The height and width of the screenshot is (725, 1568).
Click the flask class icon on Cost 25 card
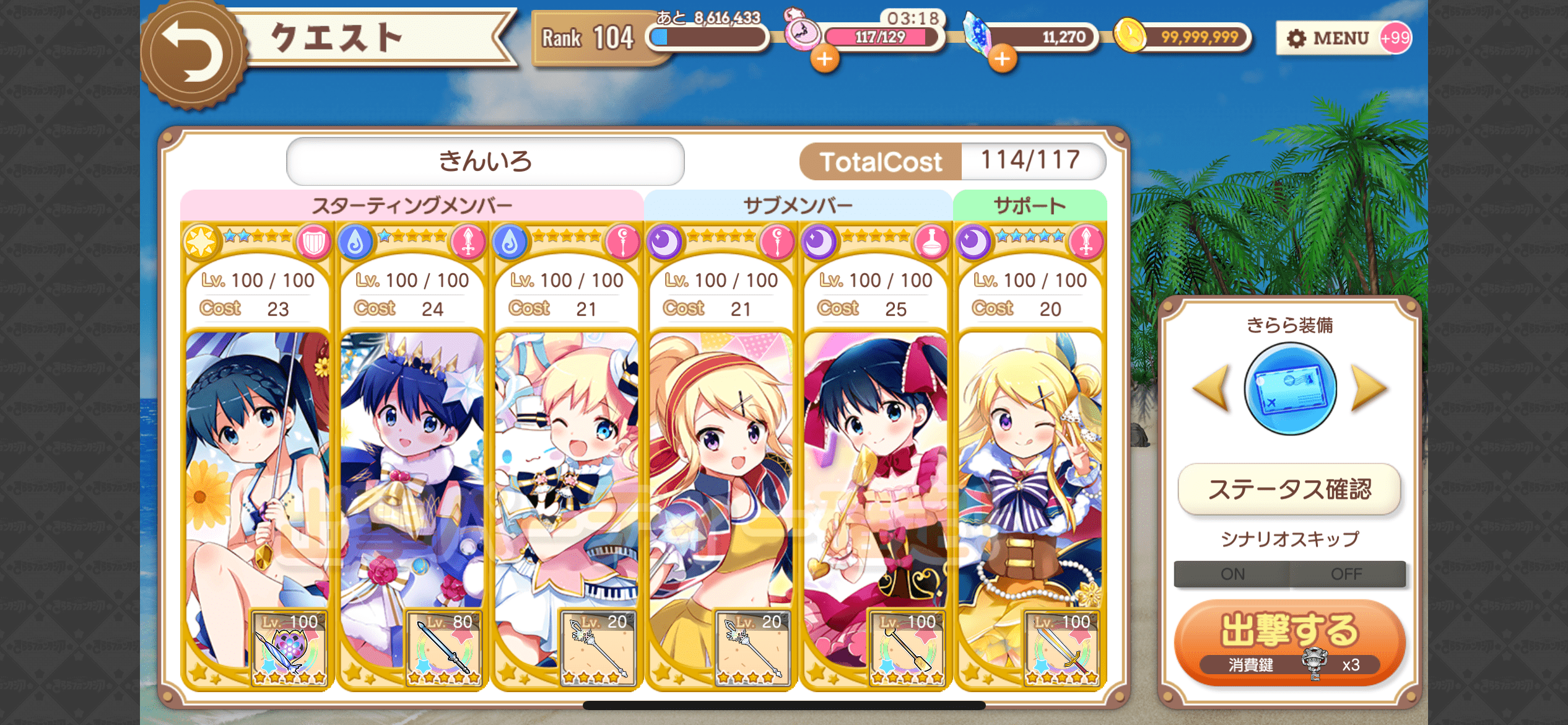pyautogui.click(x=931, y=242)
